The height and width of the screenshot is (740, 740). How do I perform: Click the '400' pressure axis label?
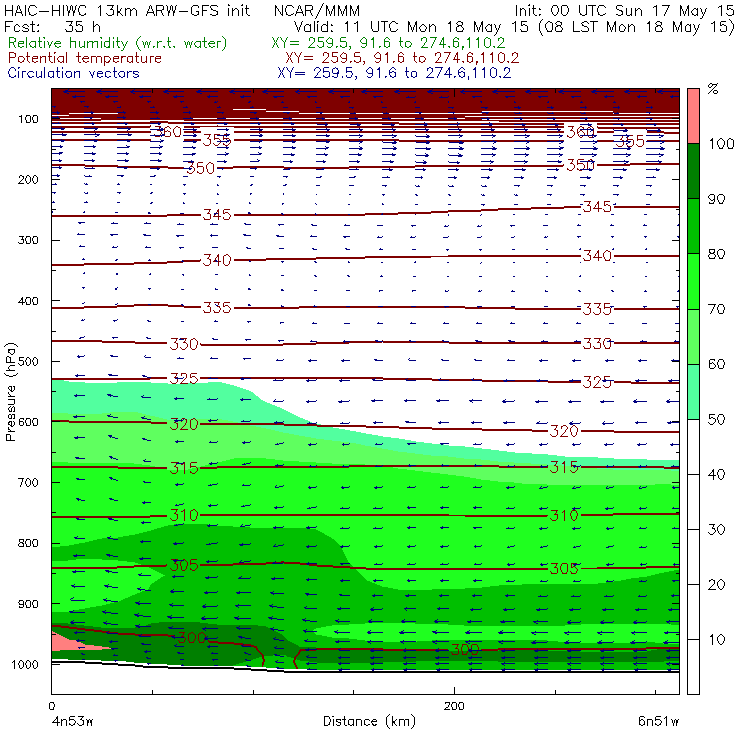coord(28,301)
